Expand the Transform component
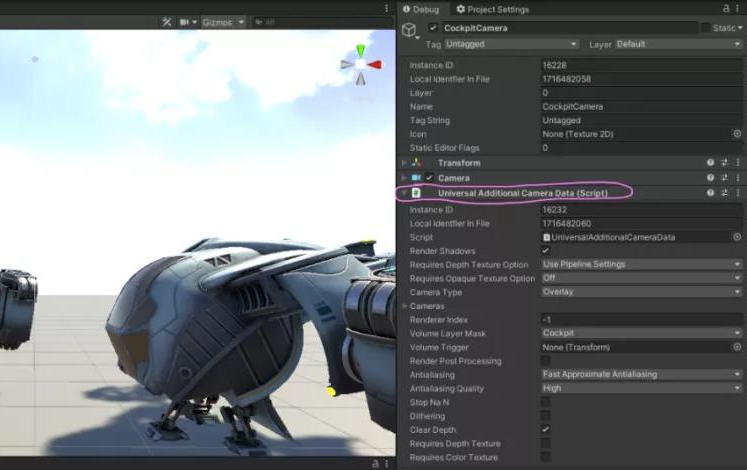Image resolution: width=747 pixels, height=470 pixels. pos(404,163)
